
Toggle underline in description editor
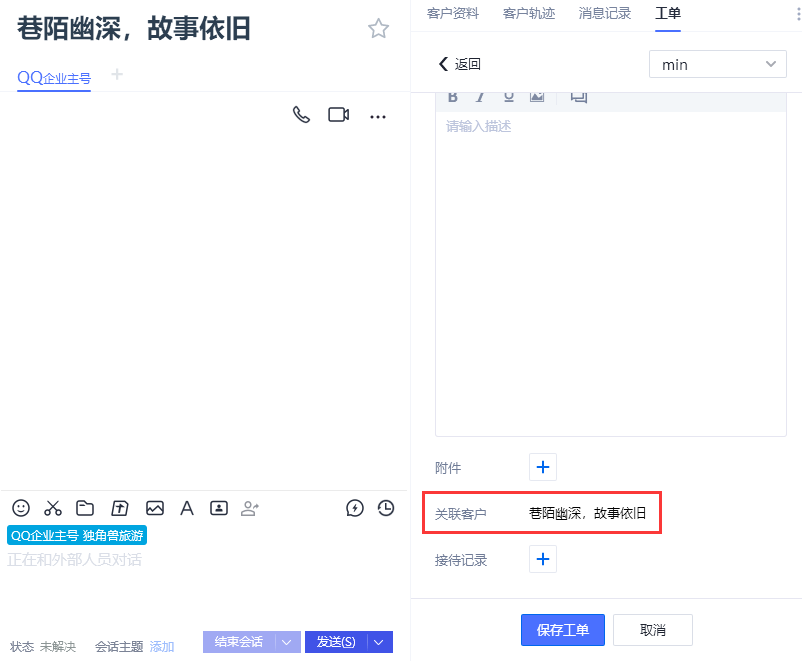pos(508,97)
